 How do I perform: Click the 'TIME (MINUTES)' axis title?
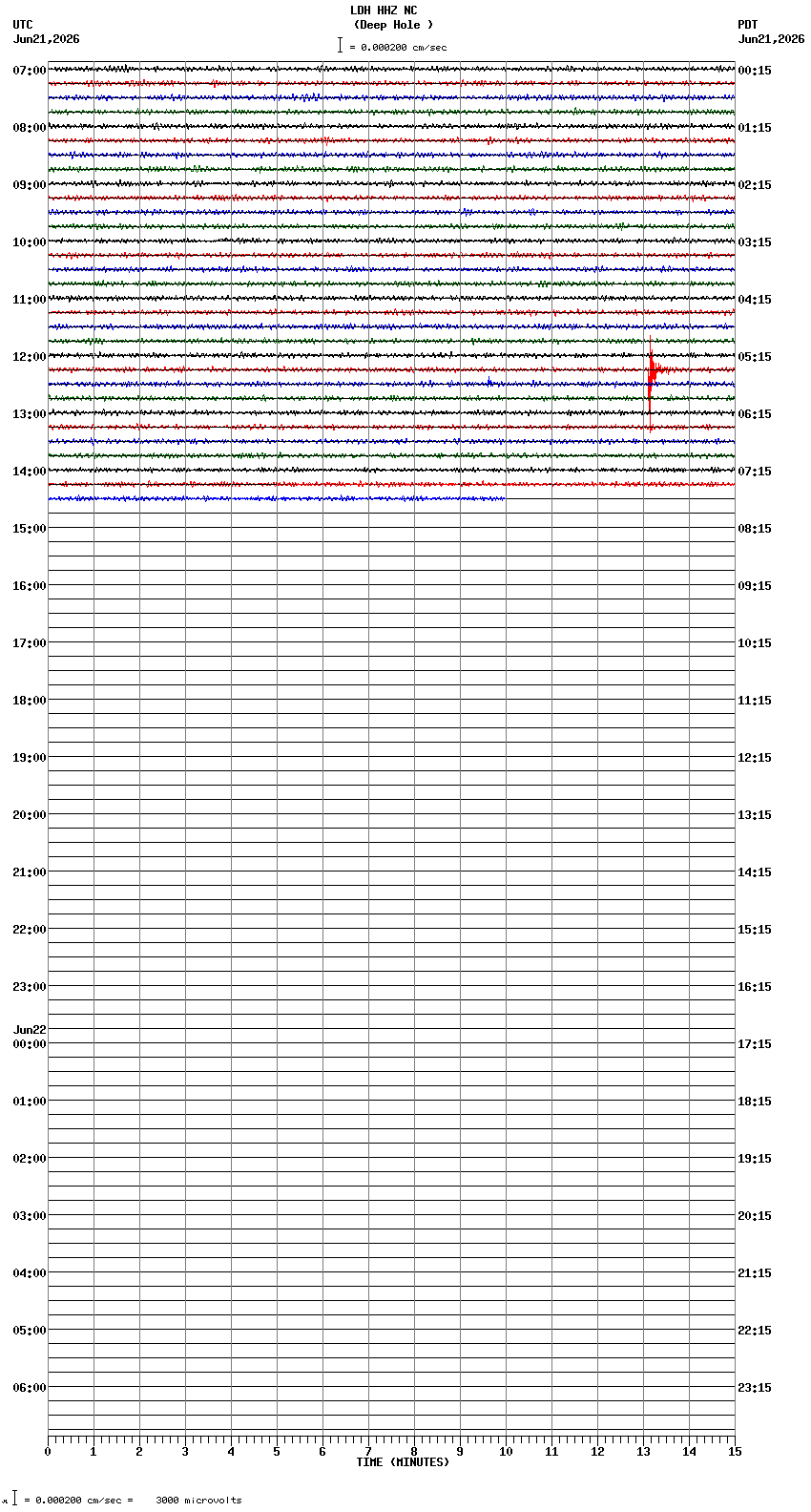point(403,1462)
